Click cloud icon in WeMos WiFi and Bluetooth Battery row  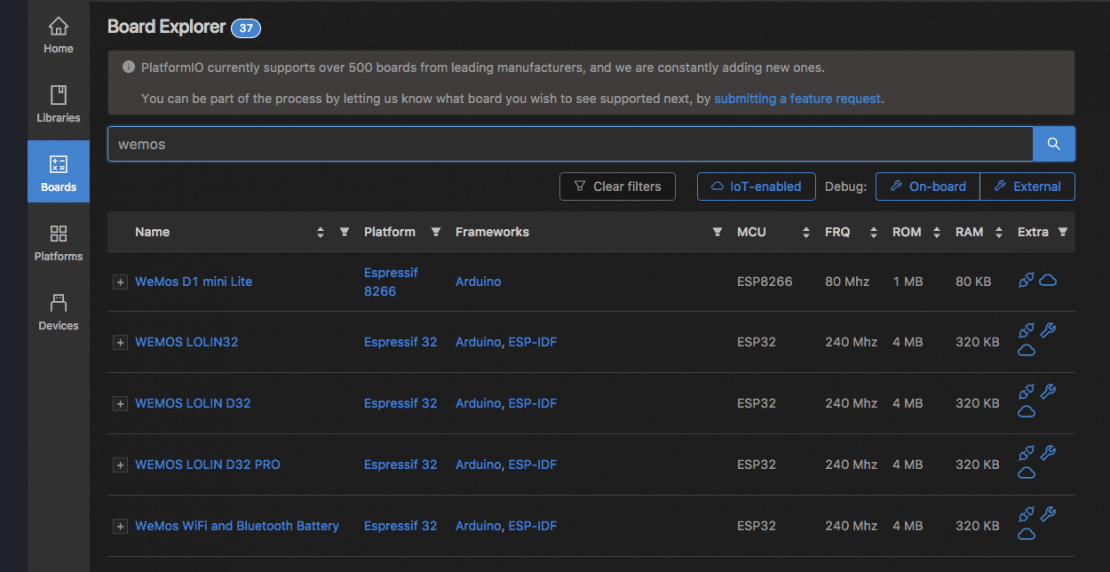[x=1026, y=534]
